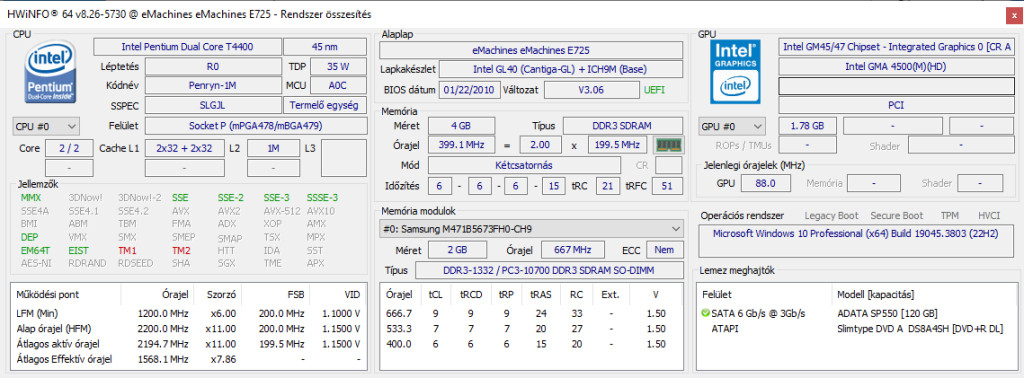1024x378 pixels.
Task: Click the AVX-512 feature flag
Action: coord(283,211)
